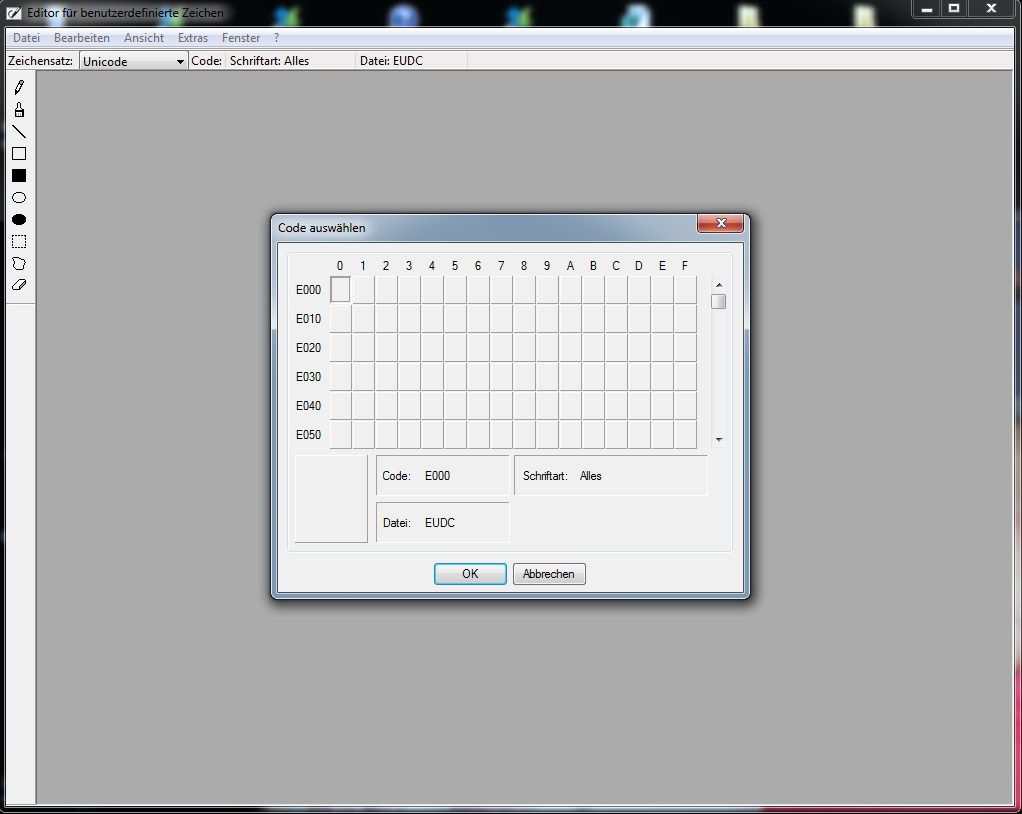
Task: Open the Datei menu
Action: (26, 38)
